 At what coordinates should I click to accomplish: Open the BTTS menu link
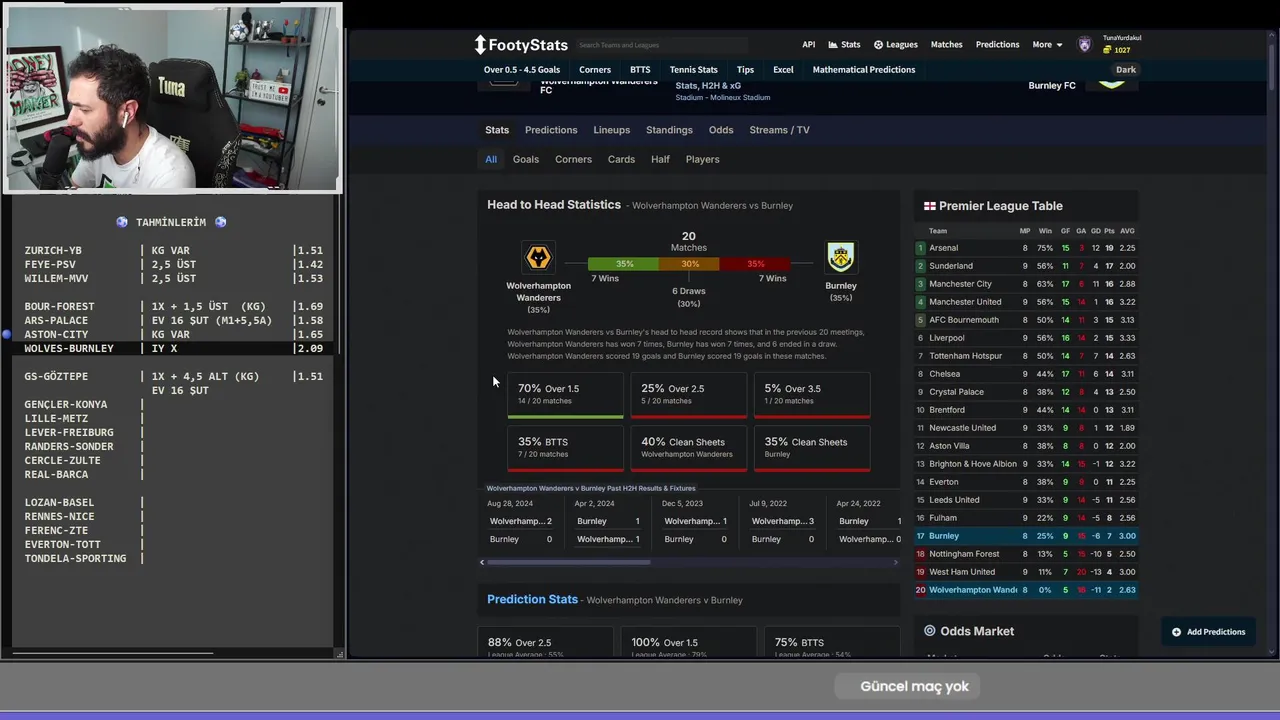pos(640,70)
